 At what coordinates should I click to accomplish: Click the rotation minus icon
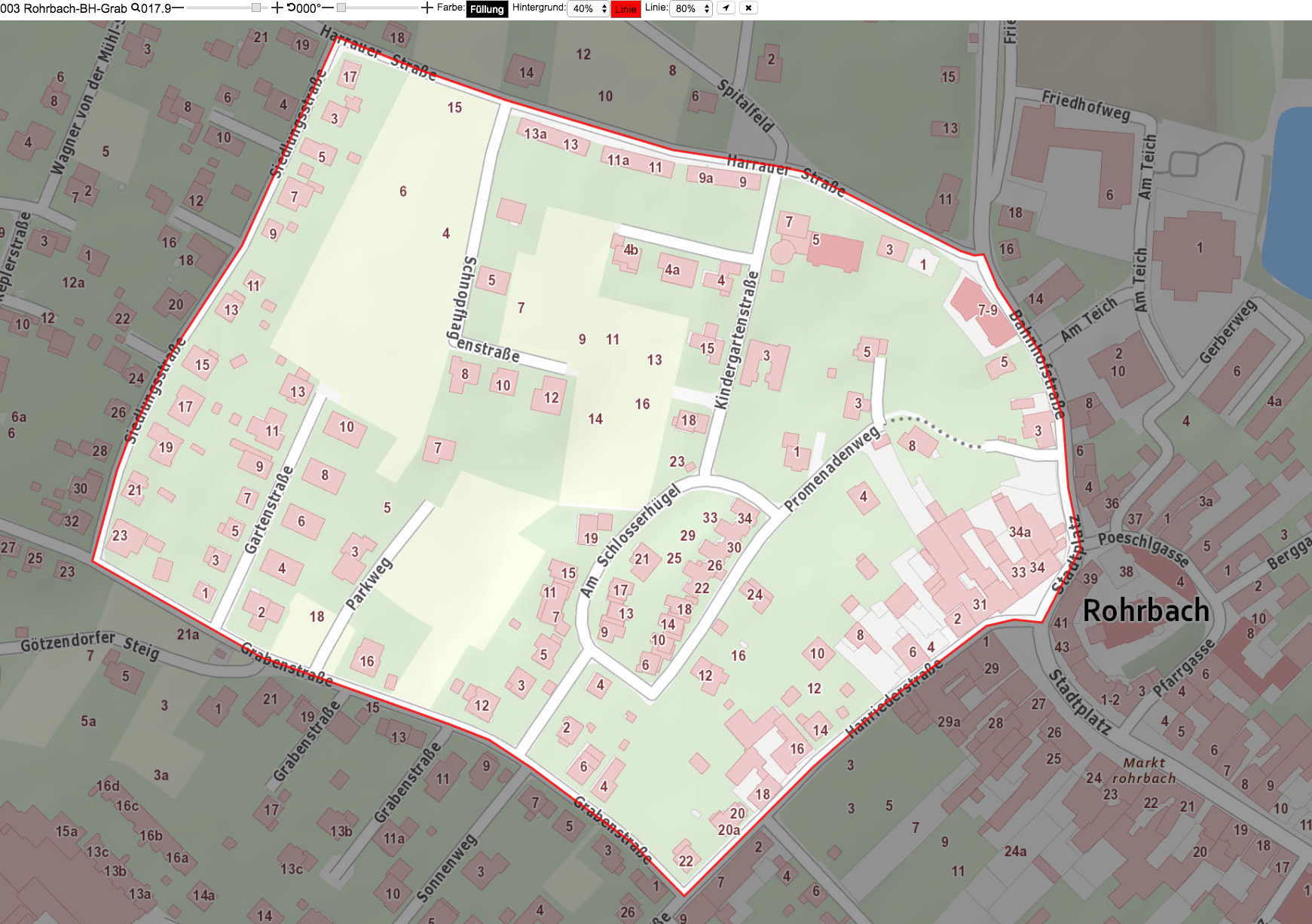pos(328,8)
